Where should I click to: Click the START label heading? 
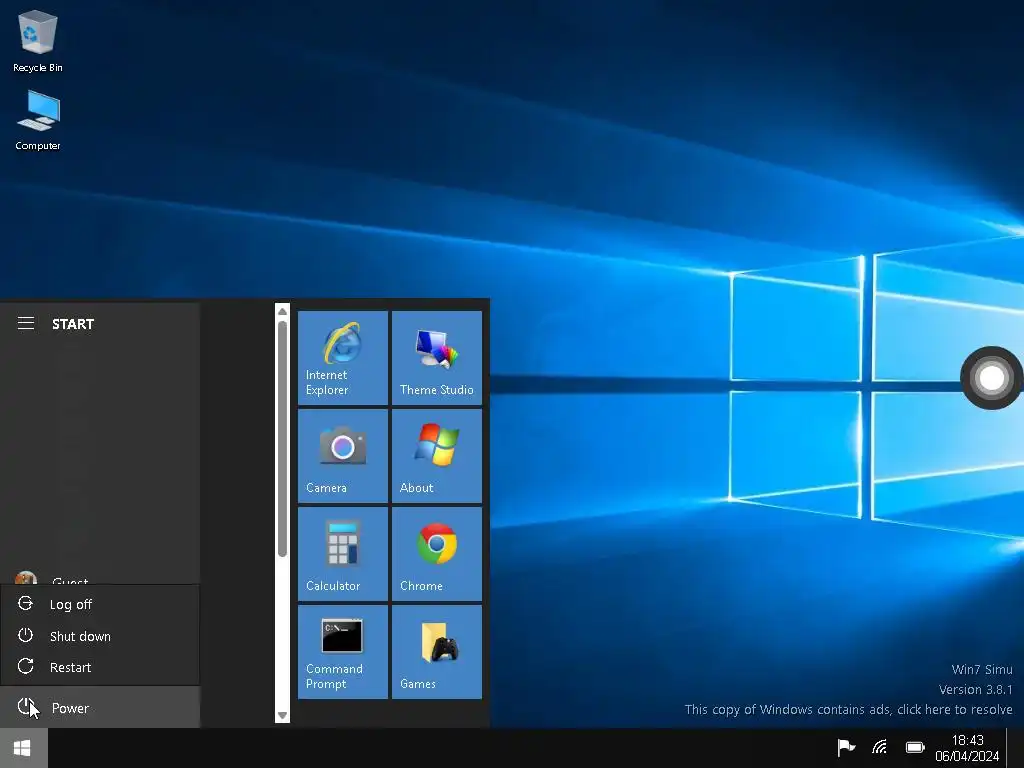point(73,324)
